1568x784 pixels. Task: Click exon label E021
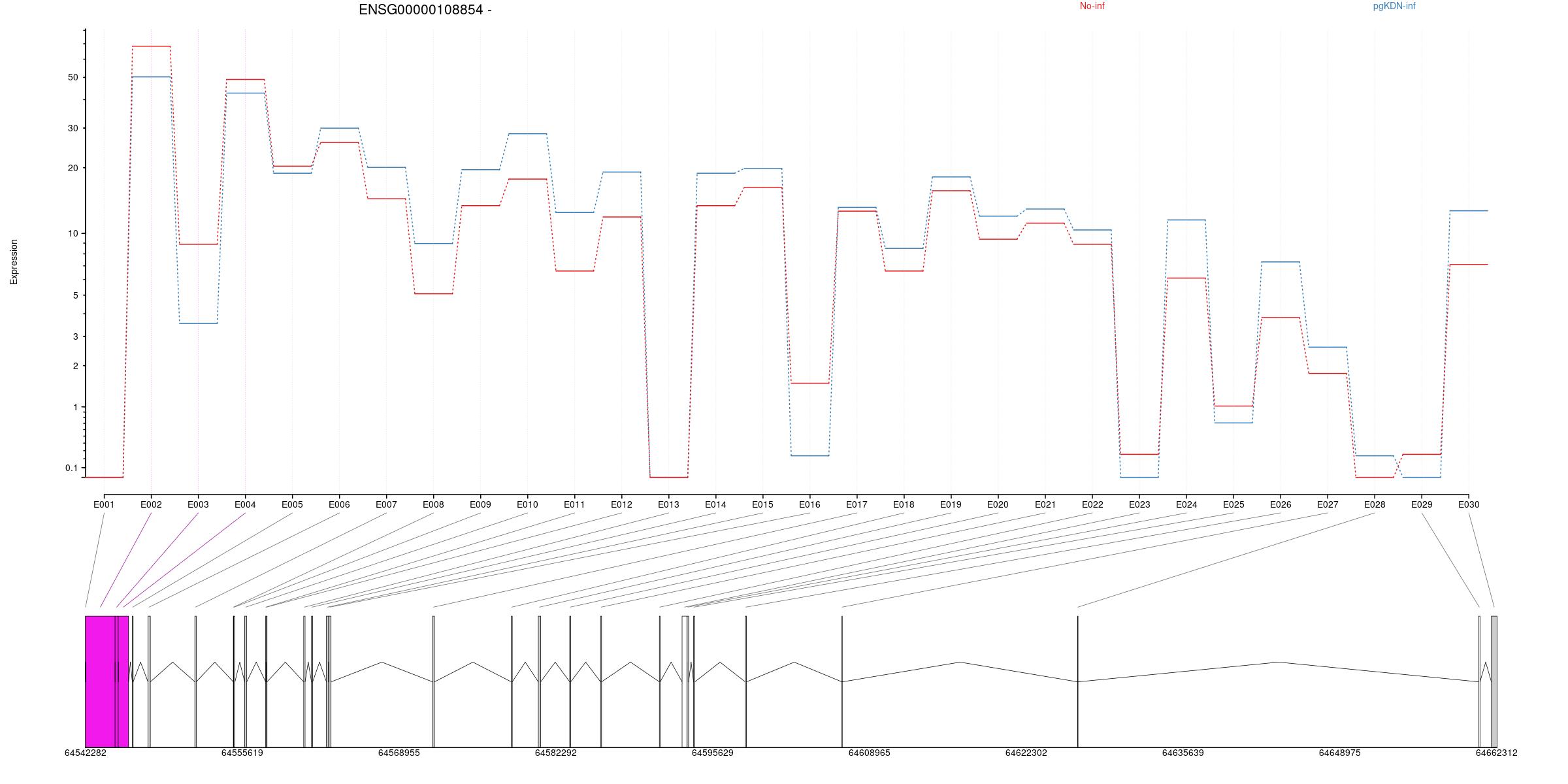pyautogui.click(x=1045, y=504)
